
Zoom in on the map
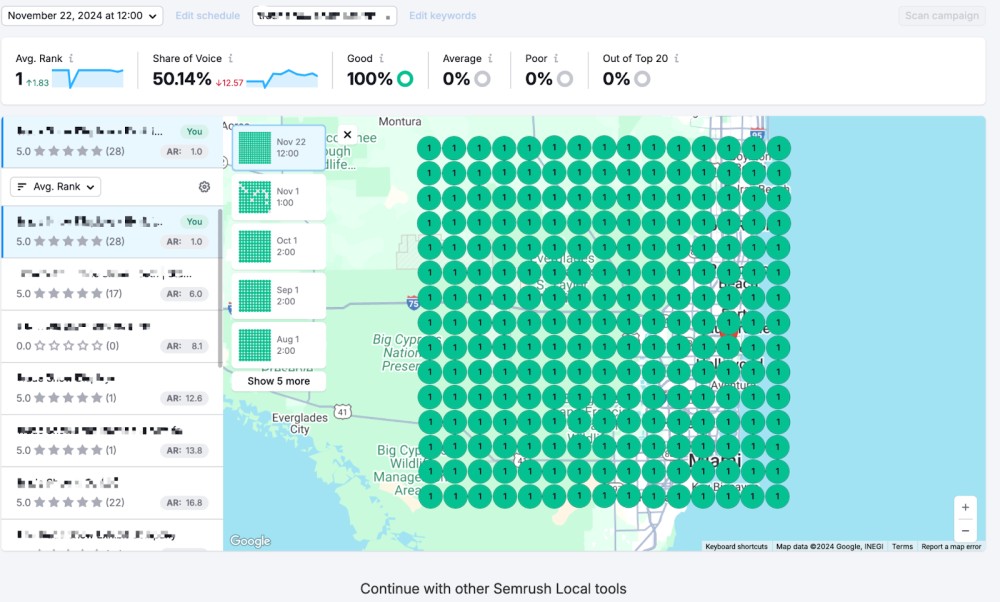pyautogui.click(x=965, y=508)
